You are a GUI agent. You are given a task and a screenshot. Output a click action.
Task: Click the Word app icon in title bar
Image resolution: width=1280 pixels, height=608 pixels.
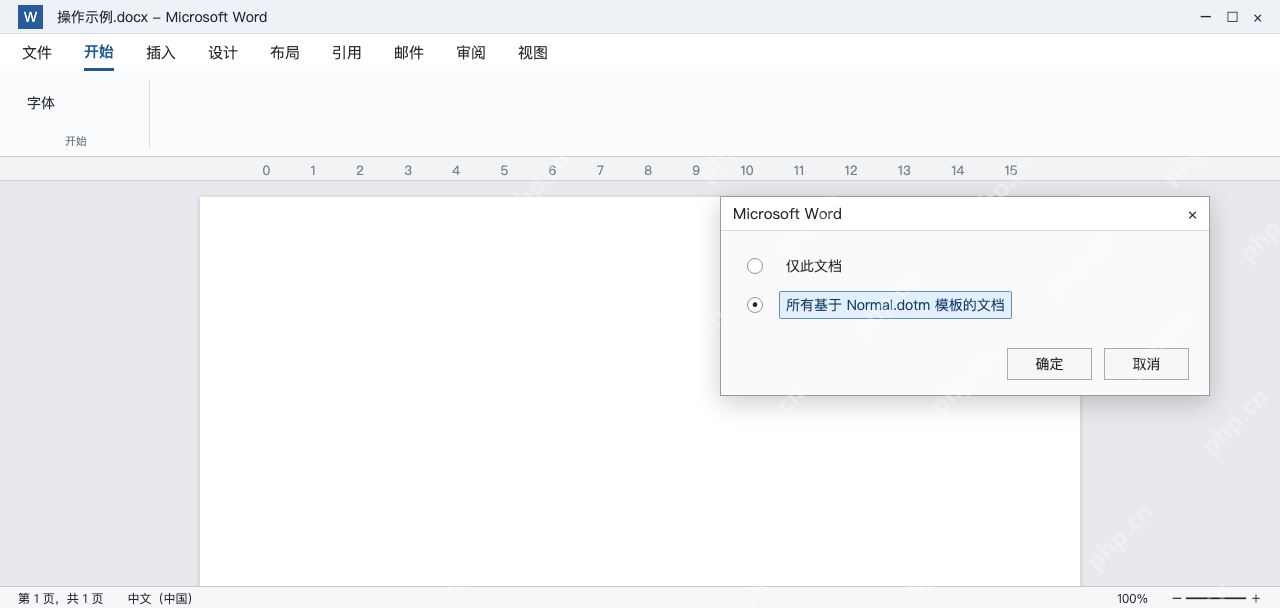click(x=30, y=17)
